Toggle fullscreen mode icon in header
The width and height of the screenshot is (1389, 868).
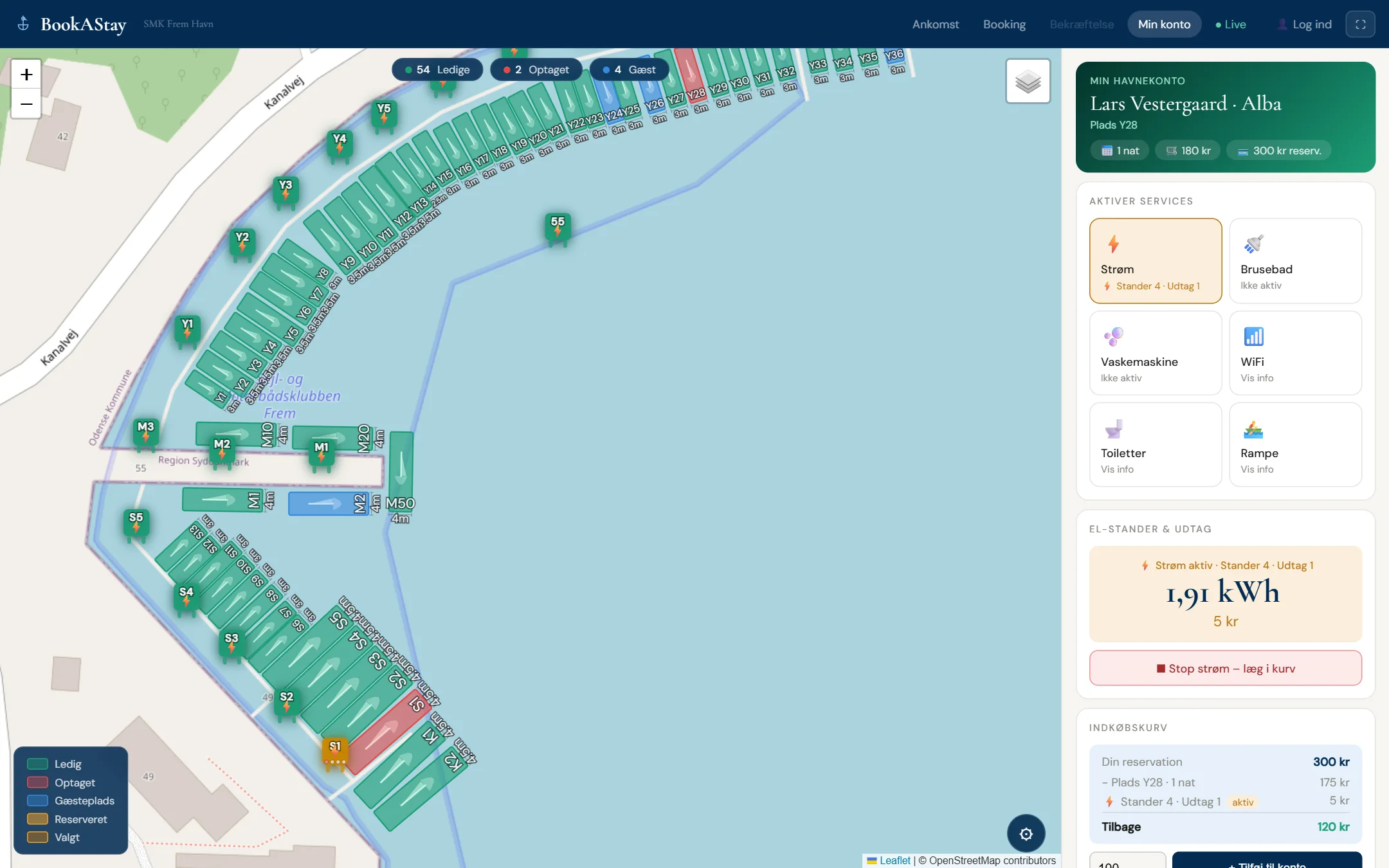(1360, 24)
